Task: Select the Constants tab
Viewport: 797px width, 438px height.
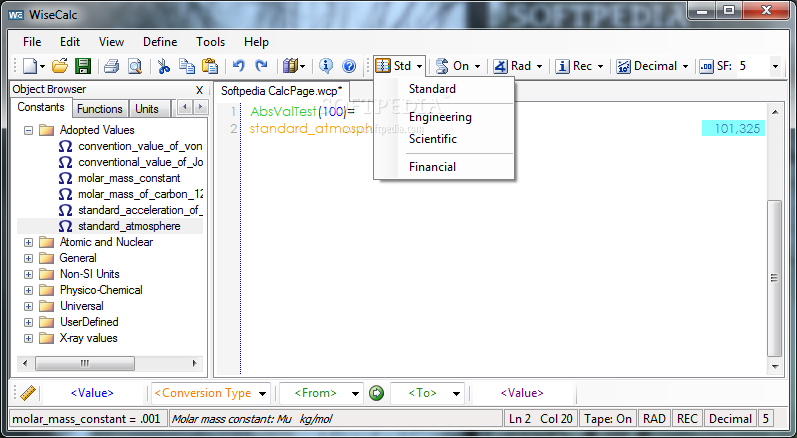Action: tap(41, 107)
